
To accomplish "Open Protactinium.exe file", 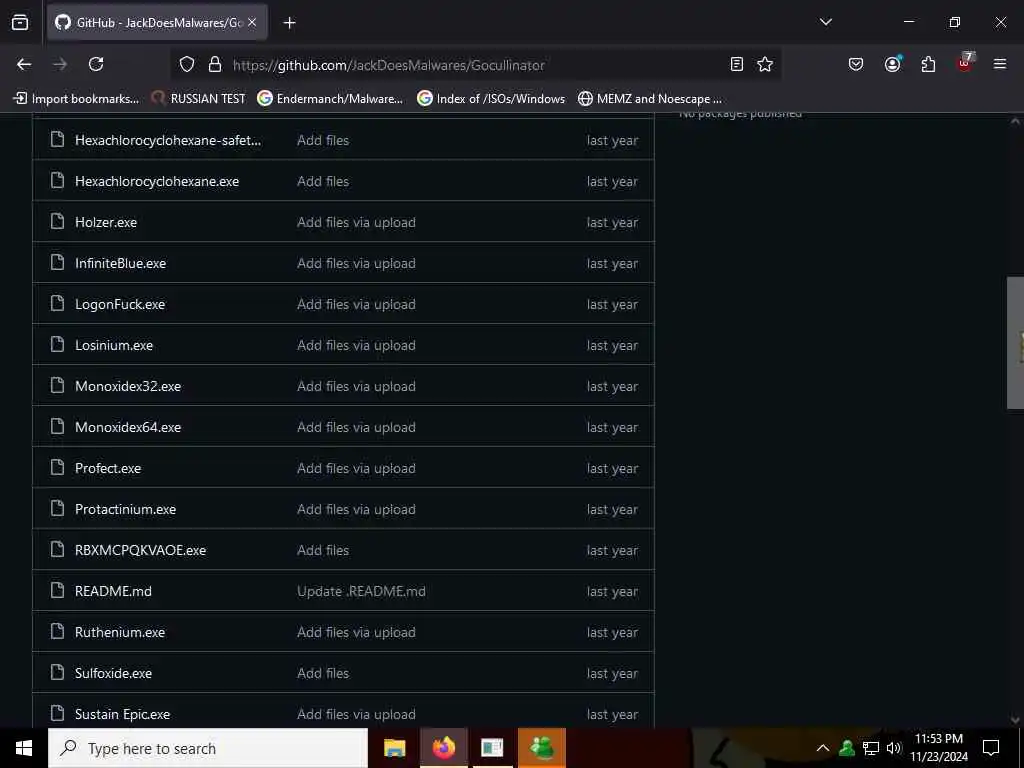I will (x=125, y=509).
